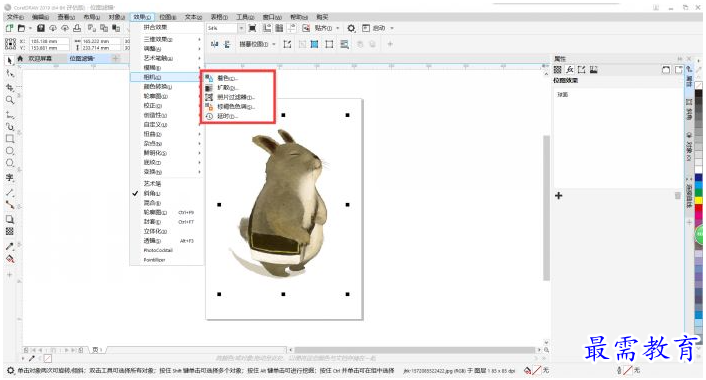Screen dimensions: 706x380
Task: Select the Rectangle tool
Action: [9, 139]
